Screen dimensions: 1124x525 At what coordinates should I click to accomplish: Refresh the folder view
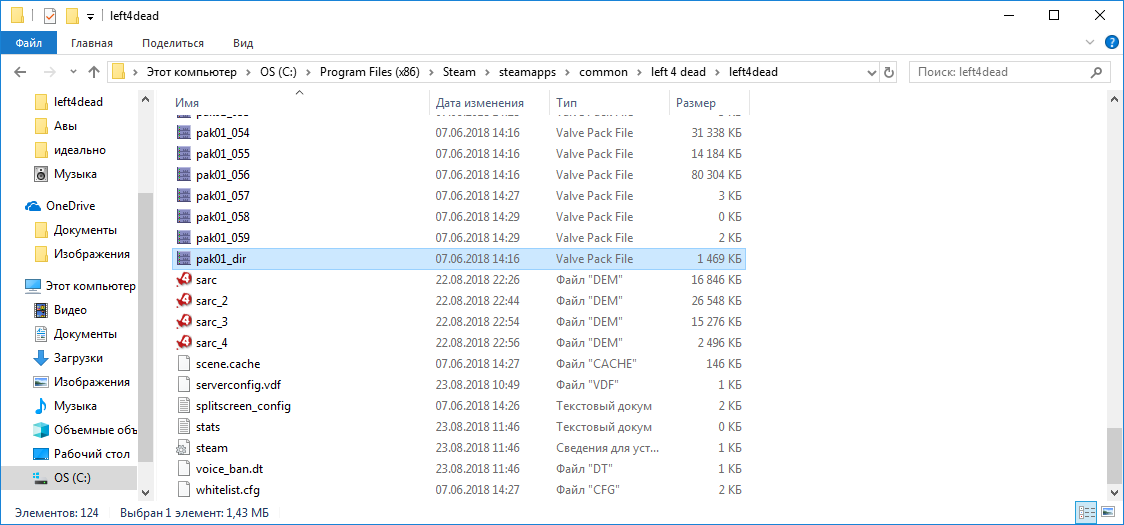click(889, 72)
